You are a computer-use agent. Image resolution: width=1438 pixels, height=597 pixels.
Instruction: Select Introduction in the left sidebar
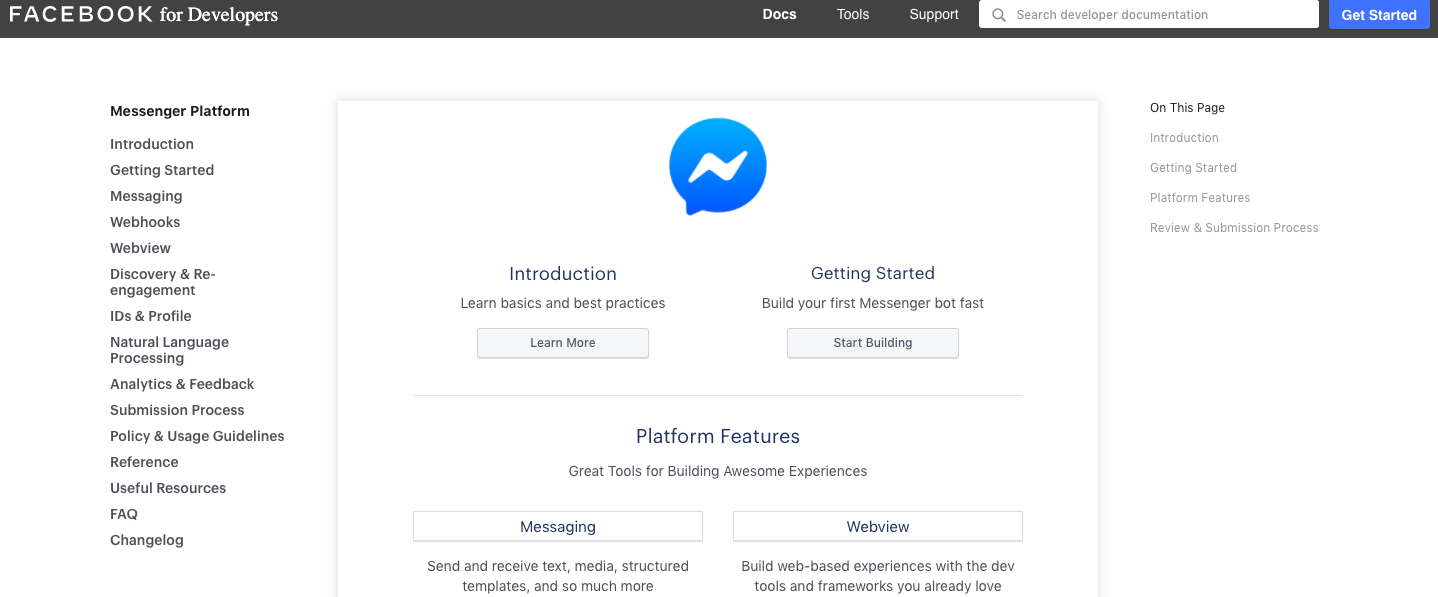(x=152, y=144)
